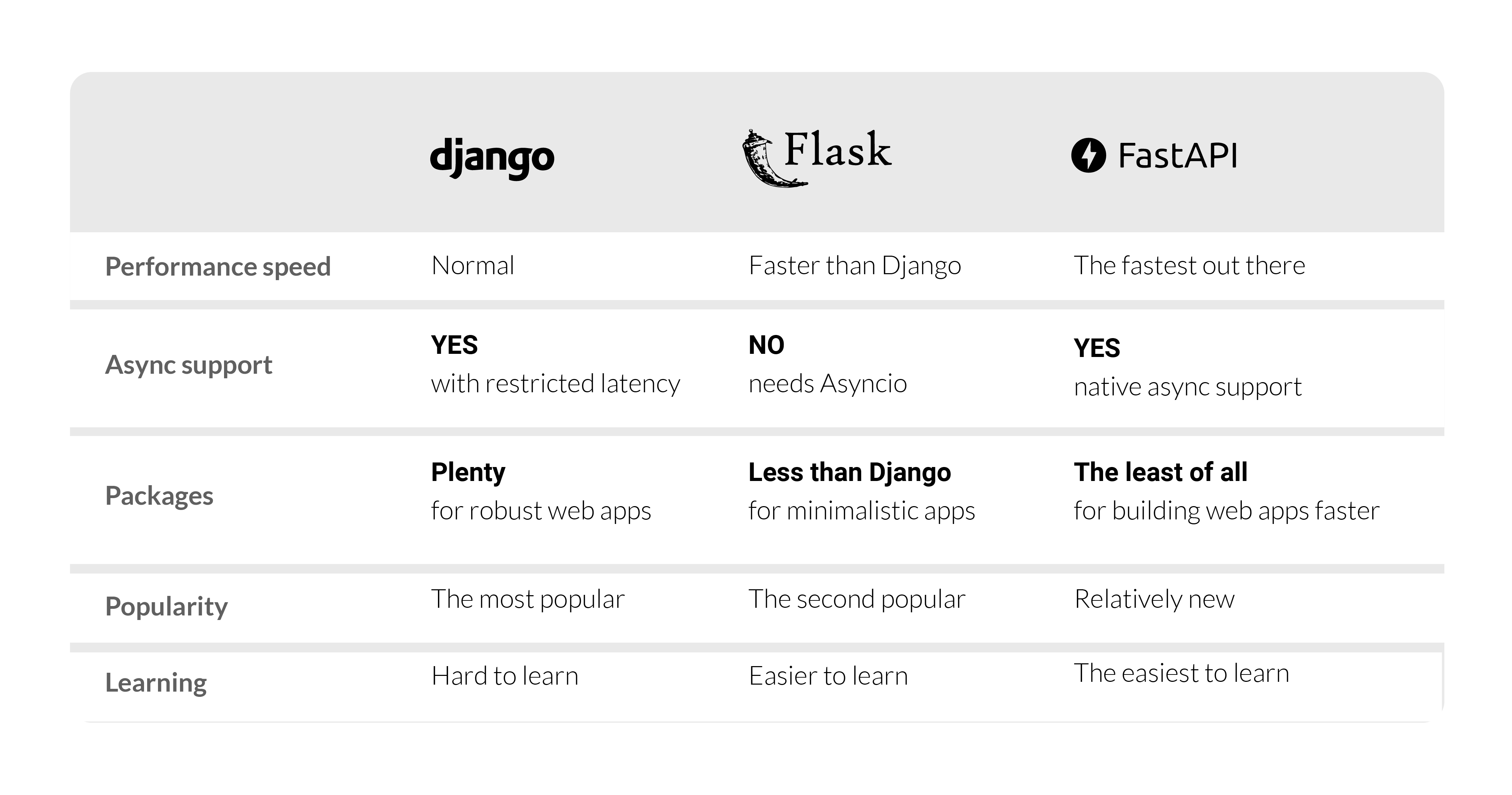This screenshot has width=1512, height=795.
Task: Click the bold YES under FastAPI
Action: (x=1096, y=348)
